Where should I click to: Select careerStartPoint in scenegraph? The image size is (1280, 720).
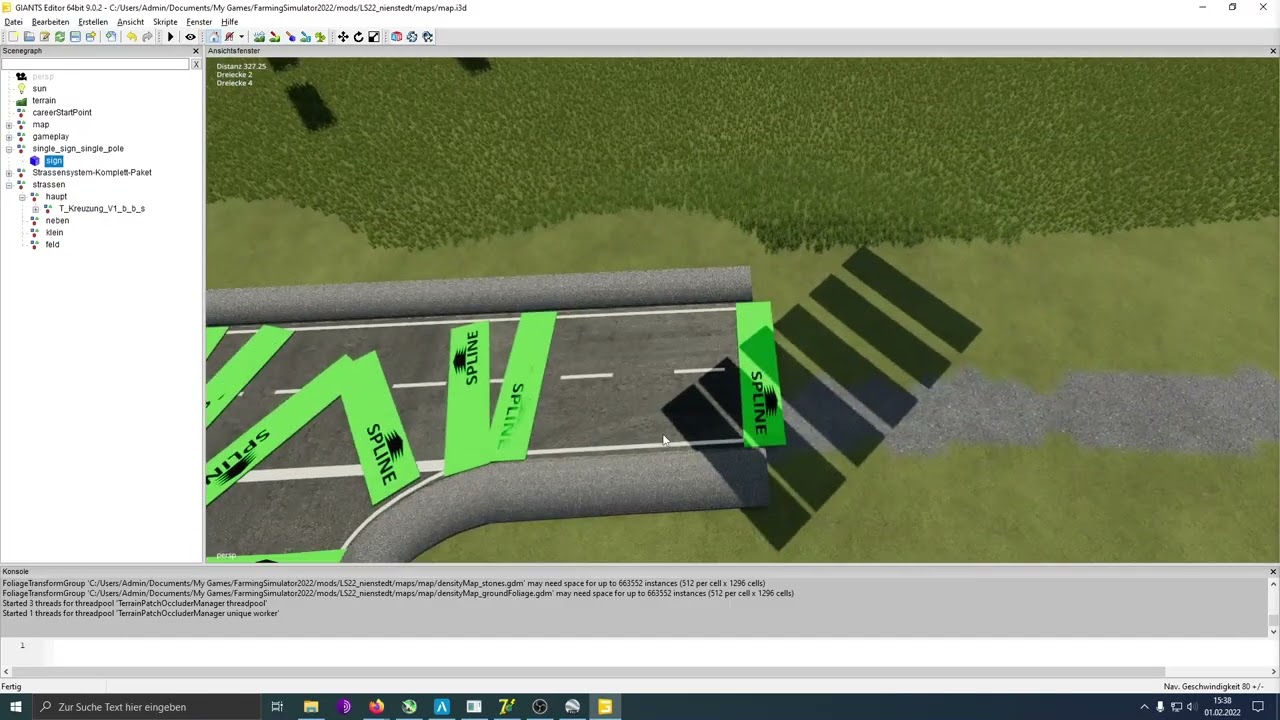[x=62, y=113]
